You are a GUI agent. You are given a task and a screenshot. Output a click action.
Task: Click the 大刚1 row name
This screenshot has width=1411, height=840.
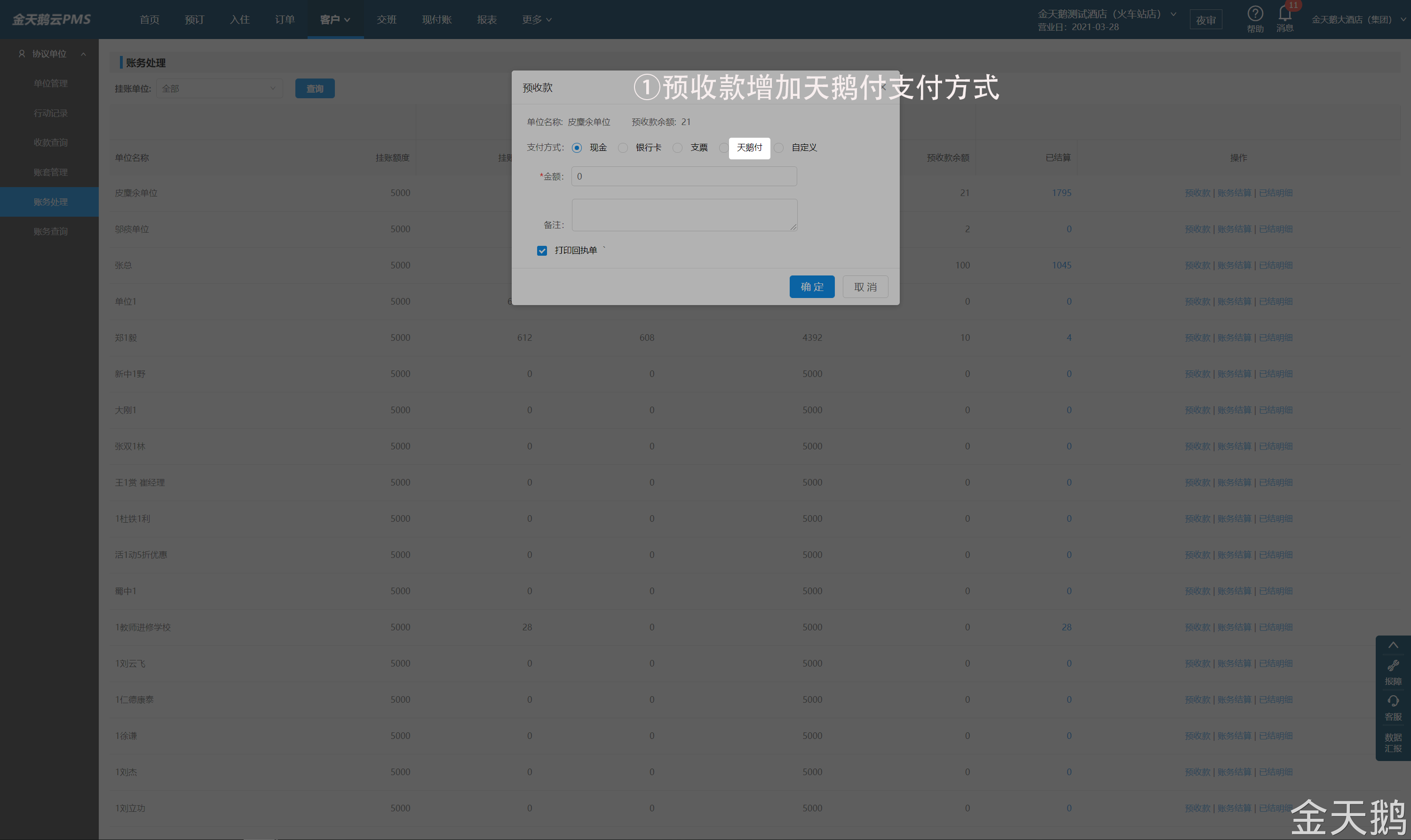pyautogui.click(x=126, y=410)
